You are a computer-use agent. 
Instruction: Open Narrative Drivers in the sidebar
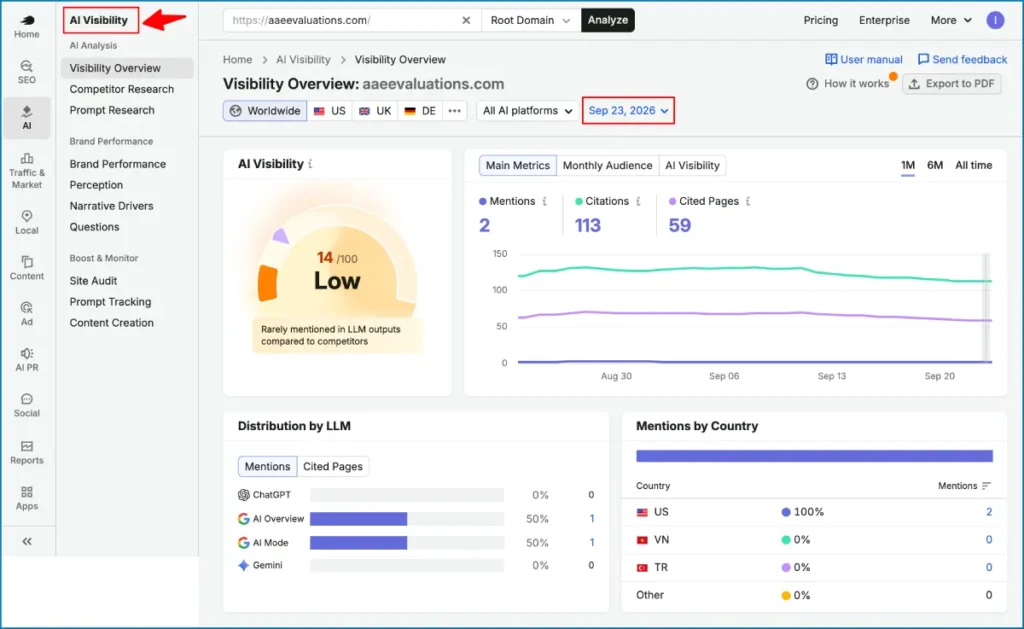(111, 206)
